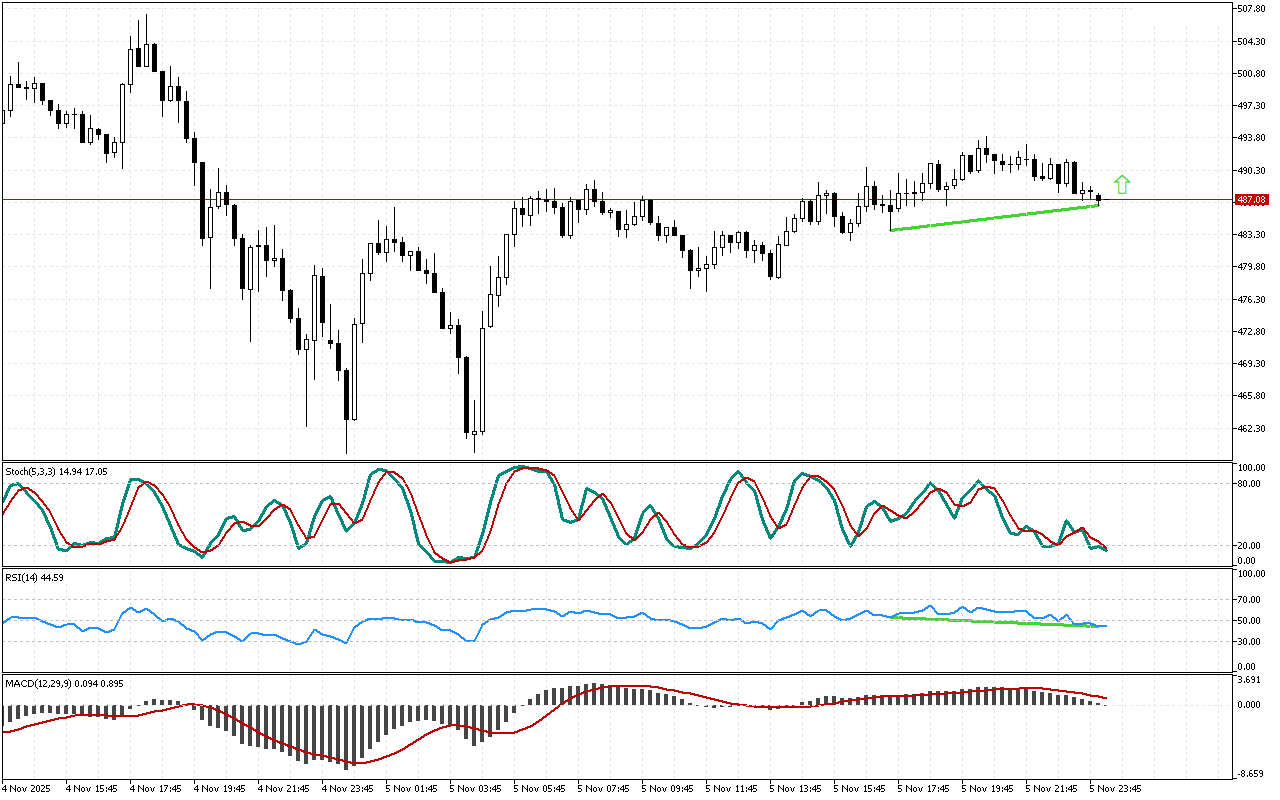Click the 462.30 price scale value
The width and height of the screenshot is (1280, 800).
pyautogui.click(x=1252, y=429)
